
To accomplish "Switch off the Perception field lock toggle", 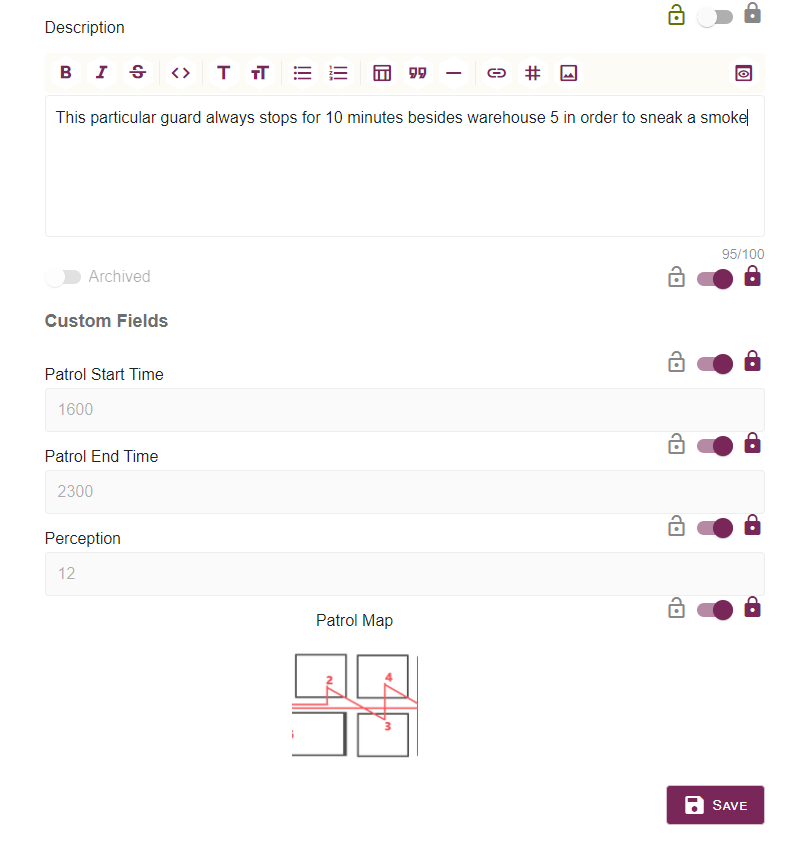I will [x=715, y=528].
